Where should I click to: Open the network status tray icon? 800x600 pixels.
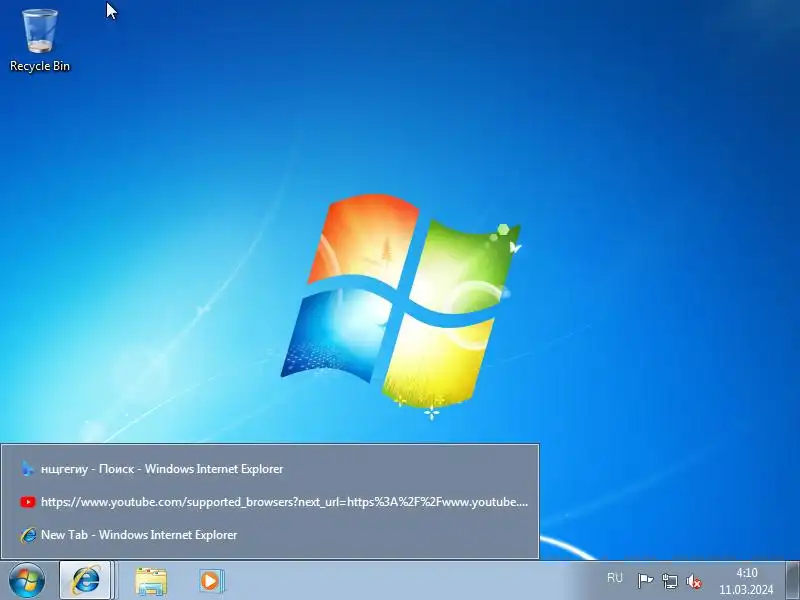[x=669, y=581]
